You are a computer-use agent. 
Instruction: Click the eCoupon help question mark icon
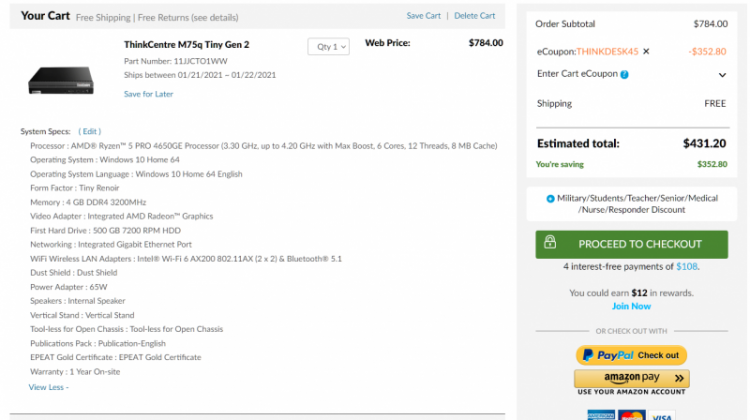pos(624,74)
